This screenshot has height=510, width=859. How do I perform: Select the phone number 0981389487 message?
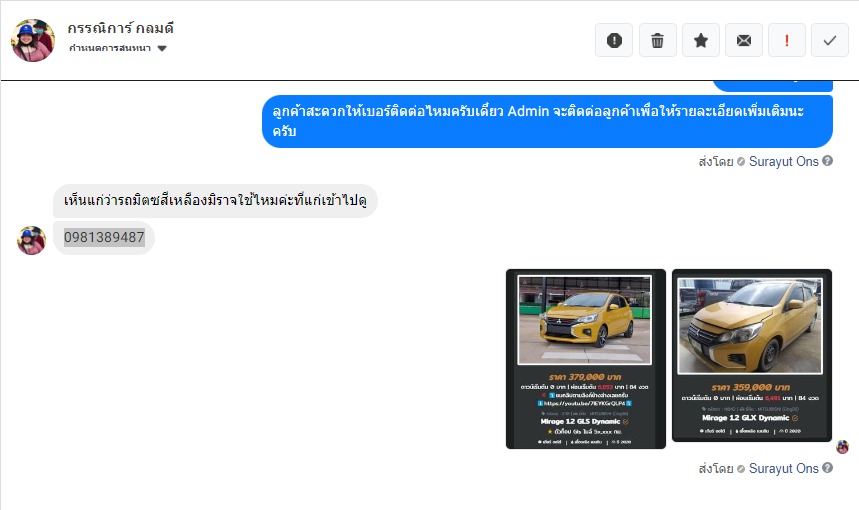[x=104, y=237]
